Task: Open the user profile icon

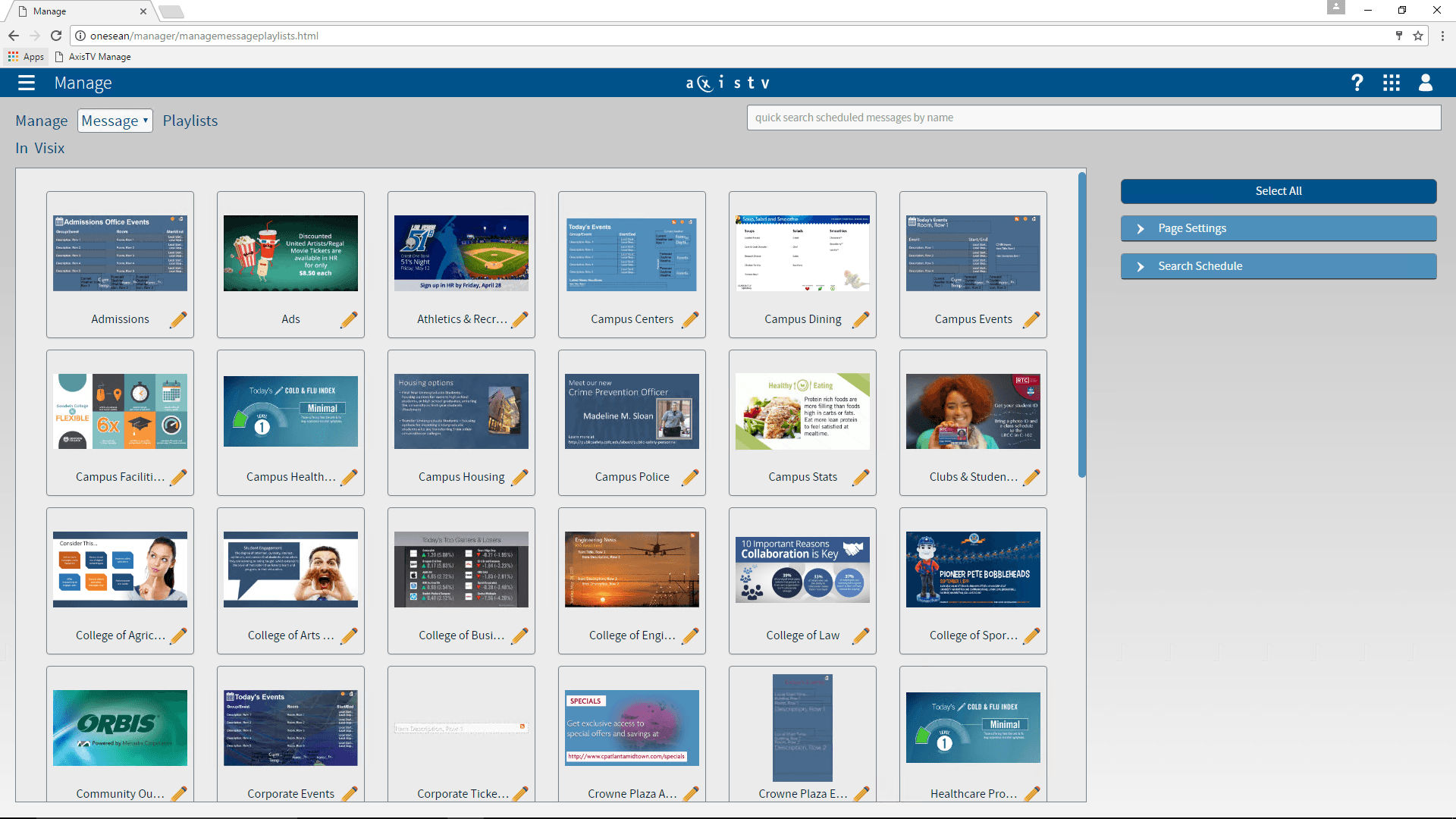Action: click(x=1425, y=83)
